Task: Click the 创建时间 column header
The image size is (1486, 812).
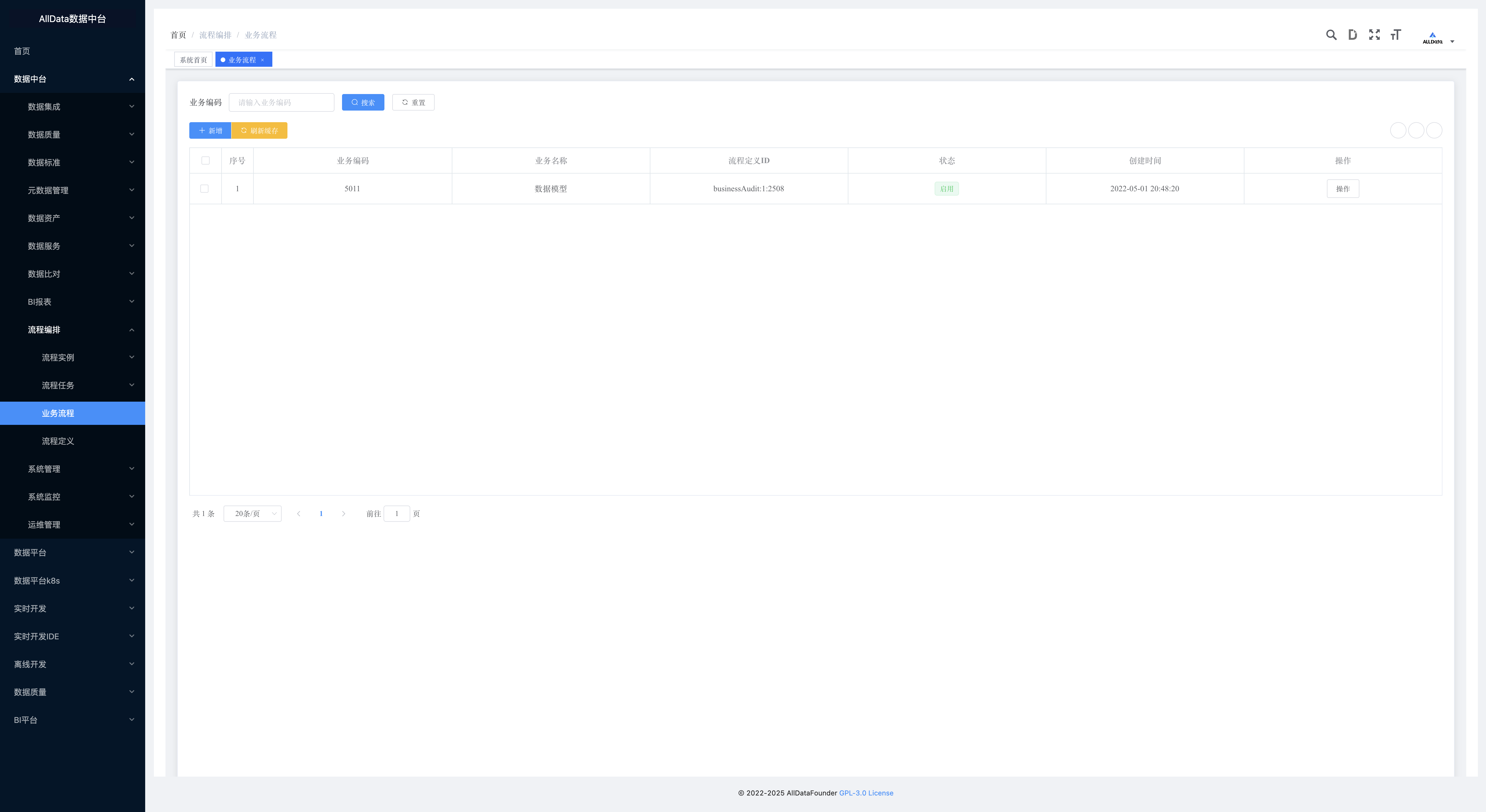Action: [x=1145, y=160]
